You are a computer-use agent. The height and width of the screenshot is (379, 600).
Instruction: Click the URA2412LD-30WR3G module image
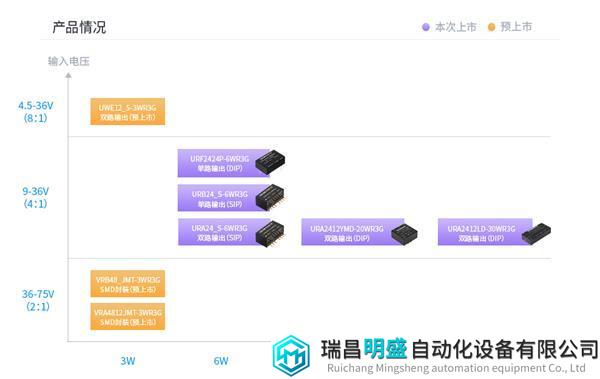[x=536, y=234]
